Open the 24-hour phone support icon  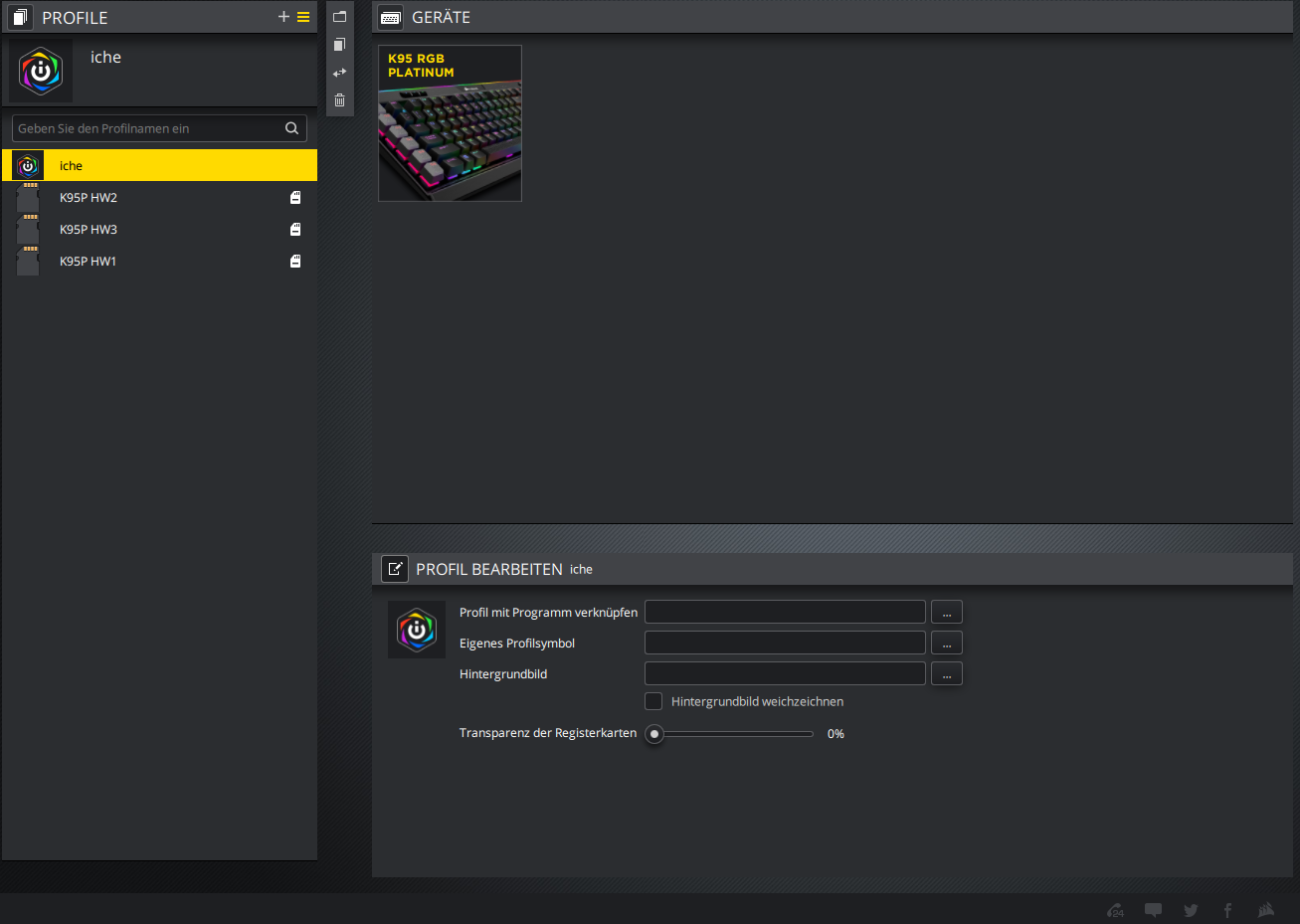[x=1116, y=910]
